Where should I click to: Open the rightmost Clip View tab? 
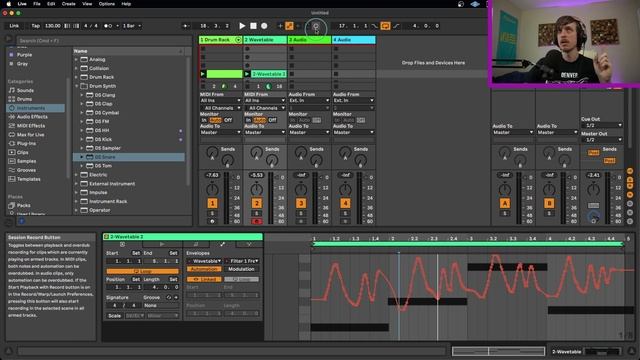point(249,244)
